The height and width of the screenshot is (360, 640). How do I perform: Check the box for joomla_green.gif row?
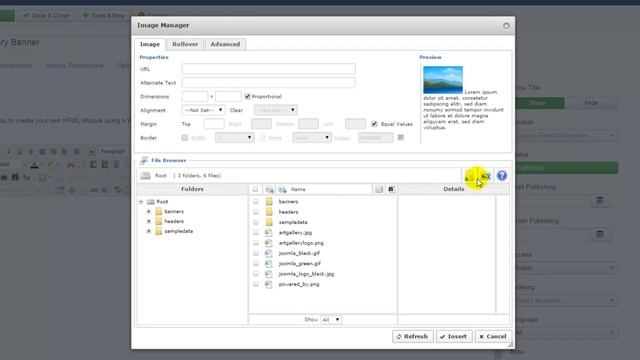pyautogui.click(x=256, y=263)
